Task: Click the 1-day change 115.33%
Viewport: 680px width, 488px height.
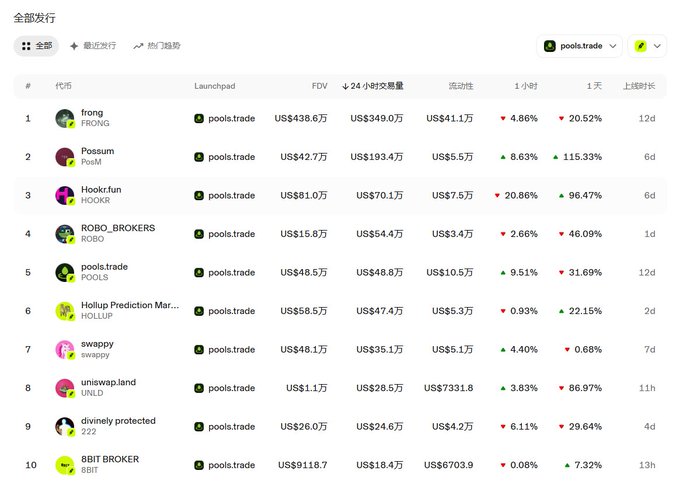Action: (582, 157)
